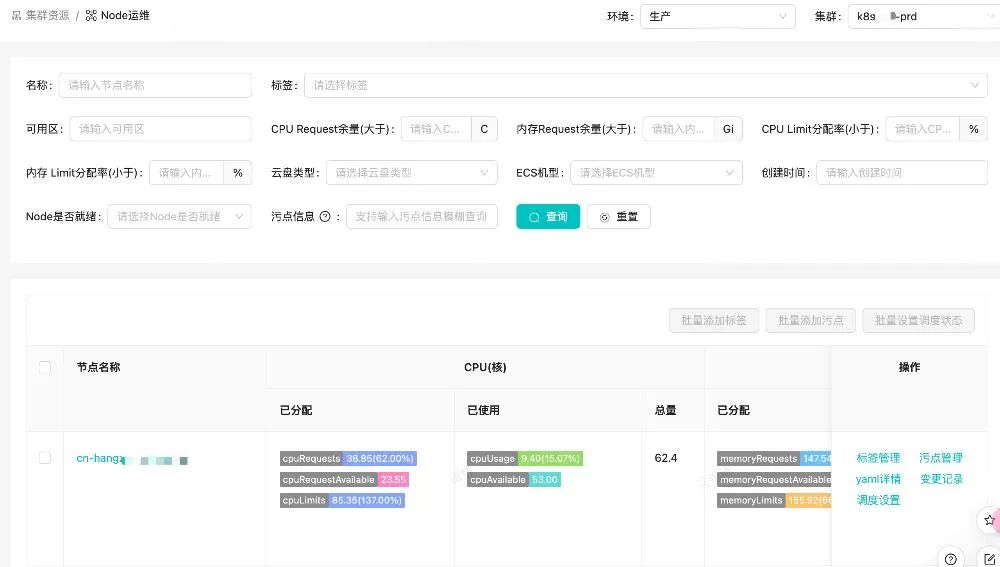Viewport: 1000px width, 567px height.
Task: Click 标签管理 in the operations column
Action: [x=878, y=458]
